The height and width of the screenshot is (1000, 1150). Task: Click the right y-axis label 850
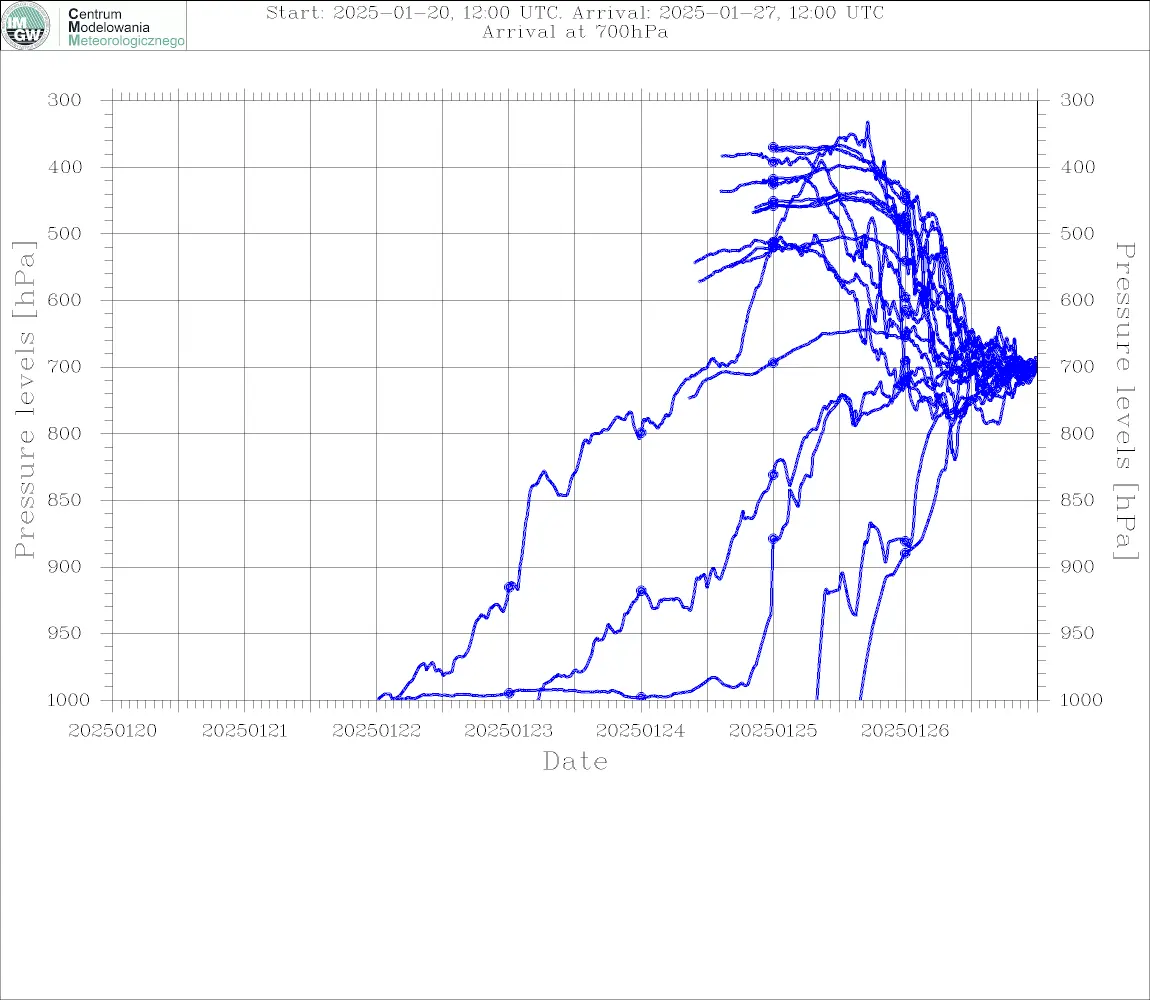pyautogui.click(x=1077, y=500)
